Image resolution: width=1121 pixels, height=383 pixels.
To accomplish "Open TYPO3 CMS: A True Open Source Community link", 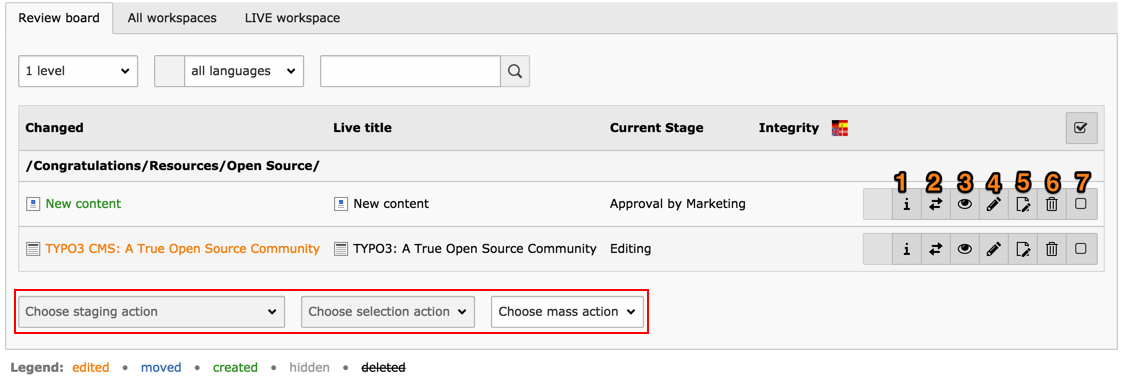I will click(182, 249).
